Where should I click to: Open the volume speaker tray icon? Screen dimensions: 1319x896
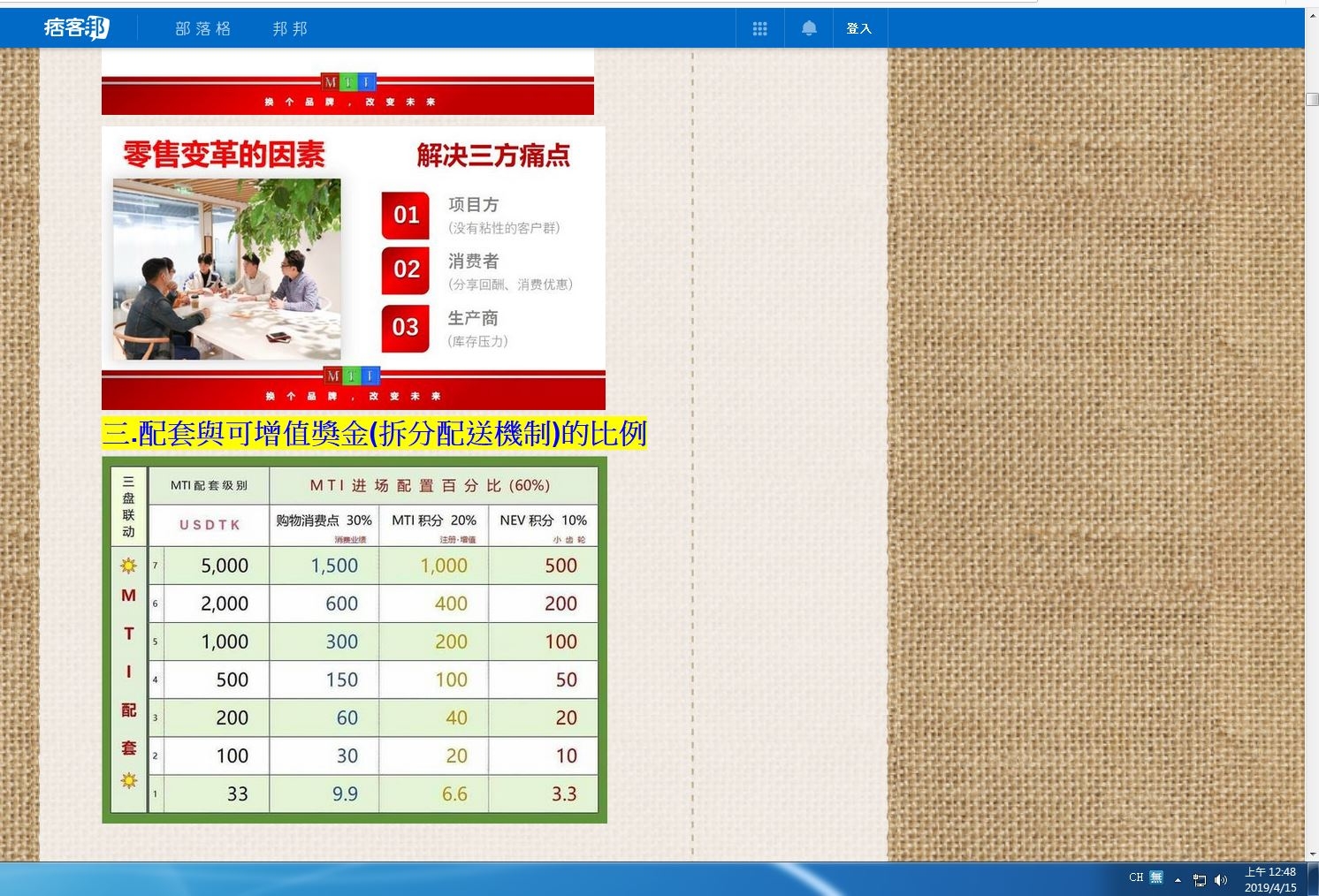click(1221, 880)
